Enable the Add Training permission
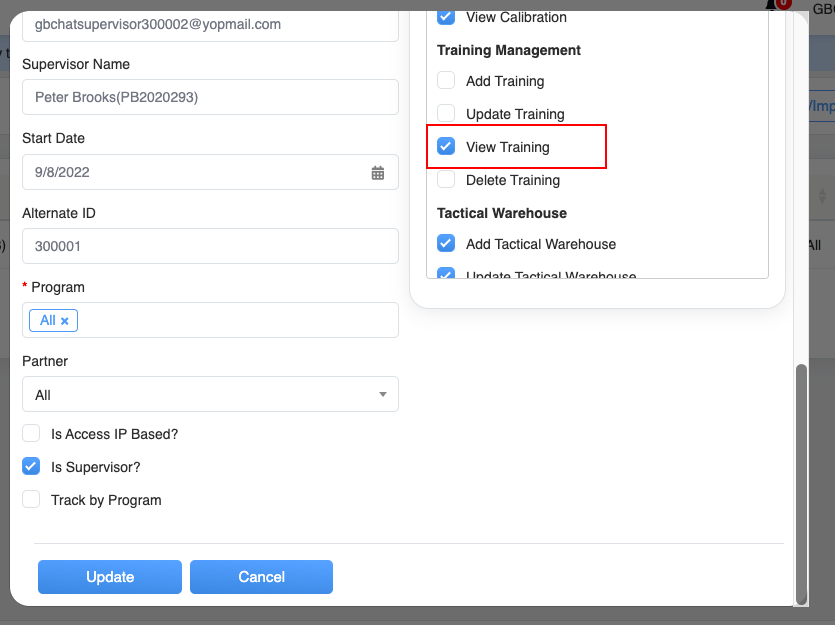Image resolution: width=835 pixels, height=625 pixels. pos(446,81)
